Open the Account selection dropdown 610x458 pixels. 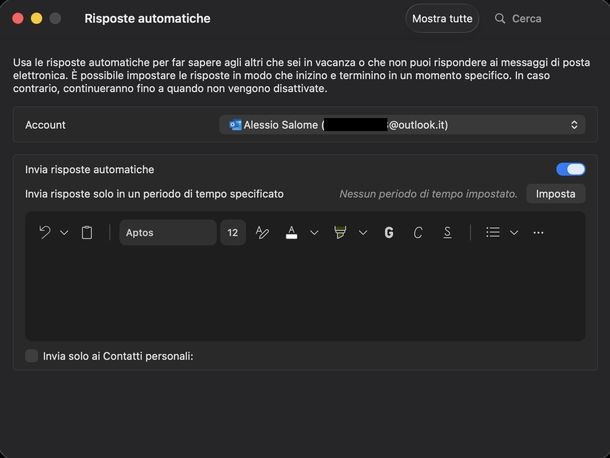point(402,125)
